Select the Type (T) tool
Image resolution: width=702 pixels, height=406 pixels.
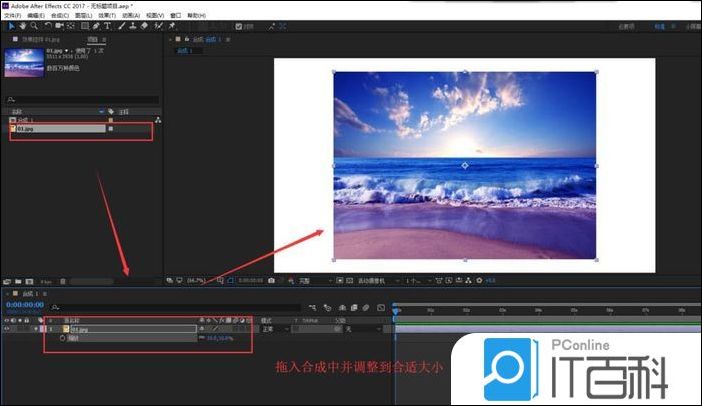pos(107,26)
